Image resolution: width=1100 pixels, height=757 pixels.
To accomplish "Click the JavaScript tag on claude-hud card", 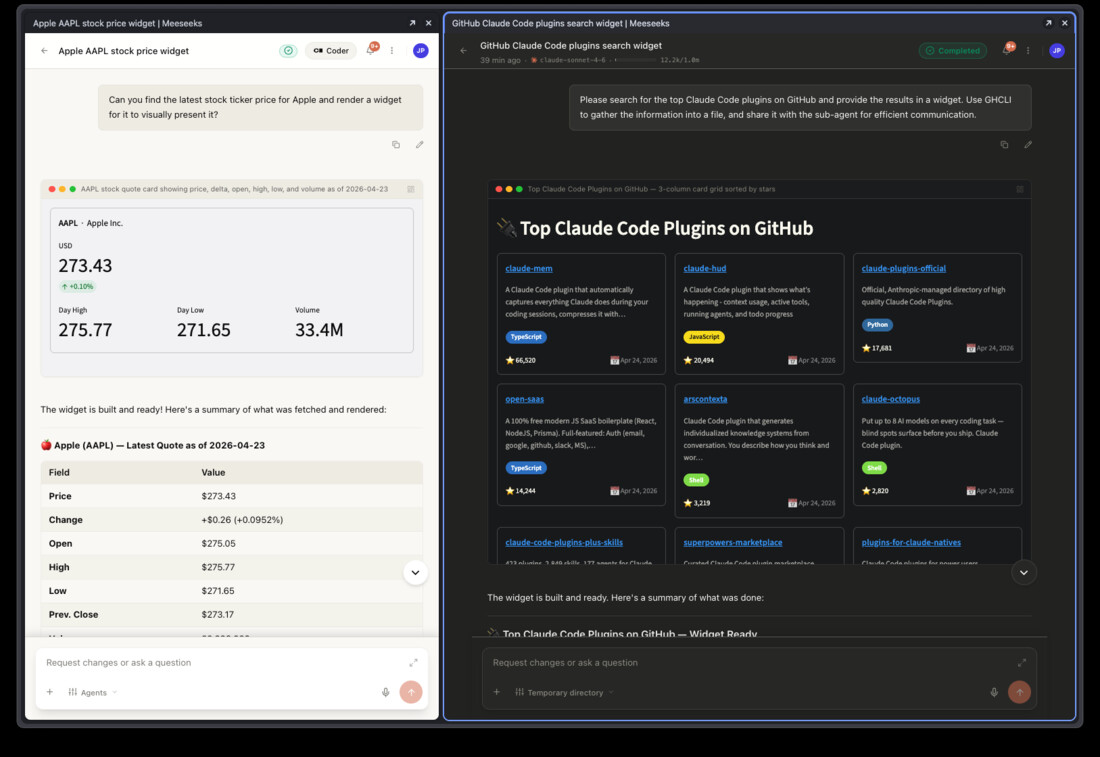I will click(704, 337).
